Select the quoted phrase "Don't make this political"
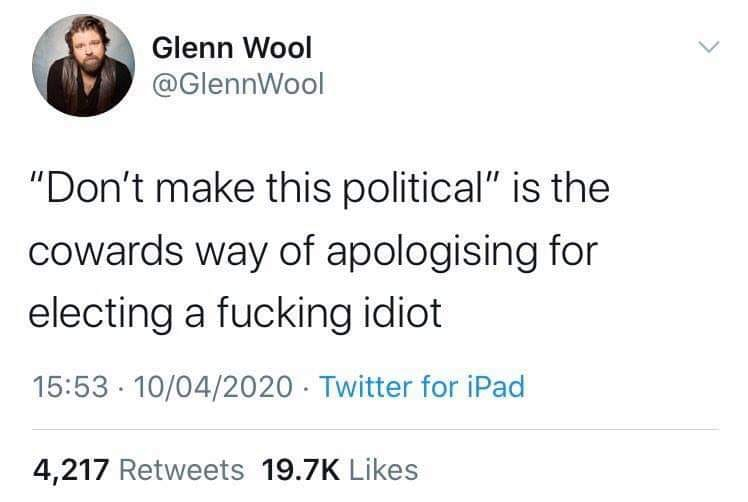 pos(264,189)
